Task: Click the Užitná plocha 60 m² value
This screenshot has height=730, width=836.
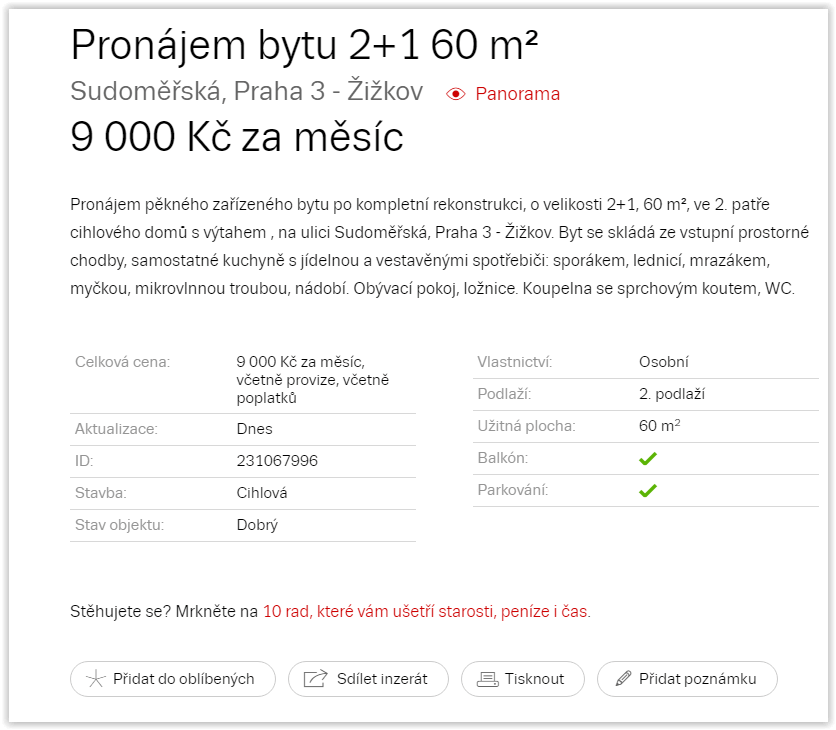Action: pyautogui.click(x=659, y=426)
